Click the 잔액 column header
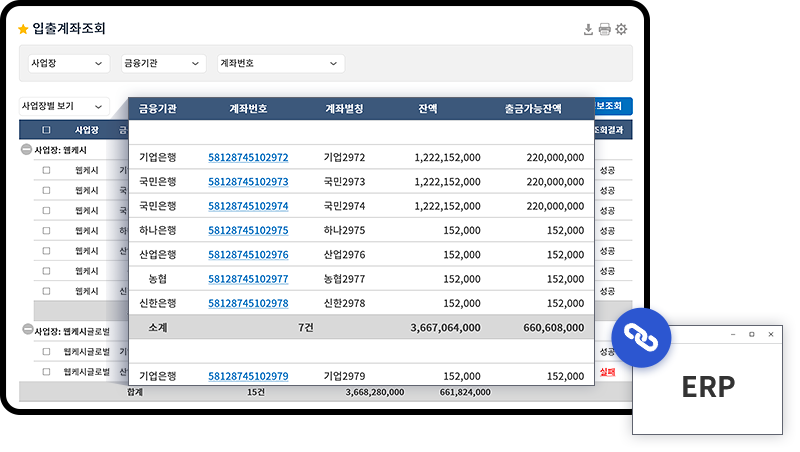The image size is (800, 452). (428, 109)
